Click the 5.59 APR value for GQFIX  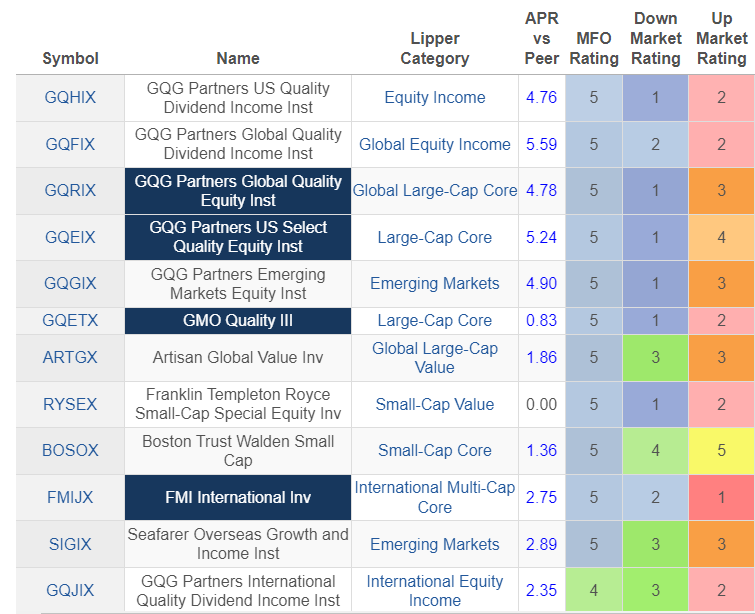click(541, 144)
